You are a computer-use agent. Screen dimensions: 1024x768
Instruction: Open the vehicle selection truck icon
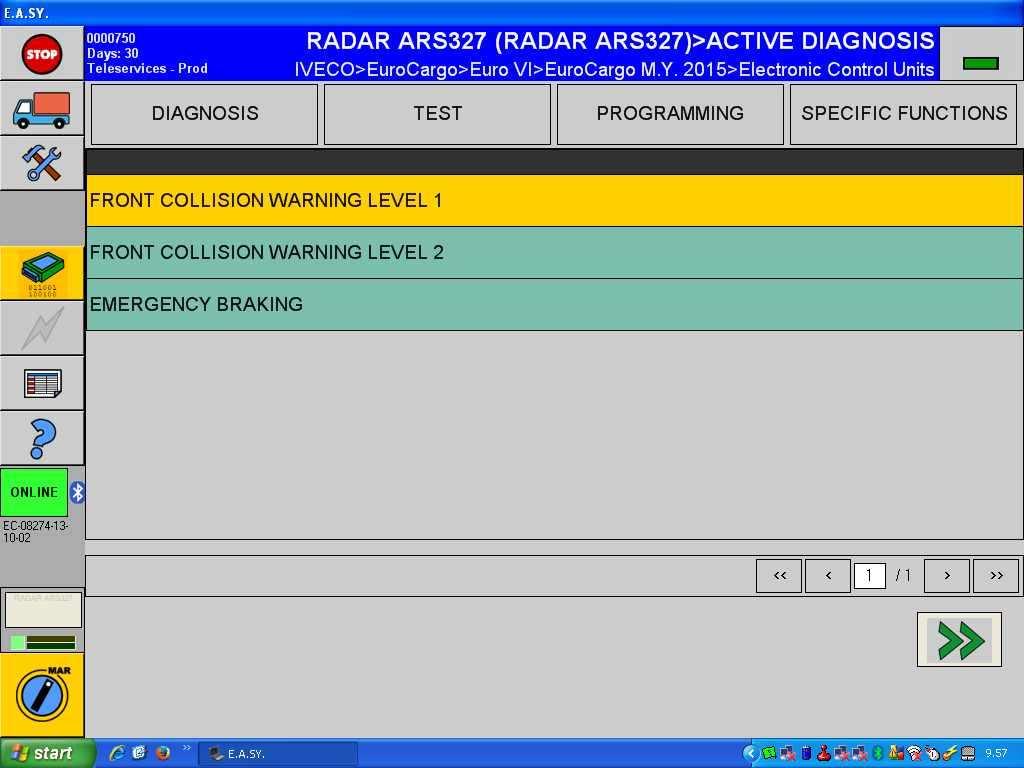pos(42,109)
